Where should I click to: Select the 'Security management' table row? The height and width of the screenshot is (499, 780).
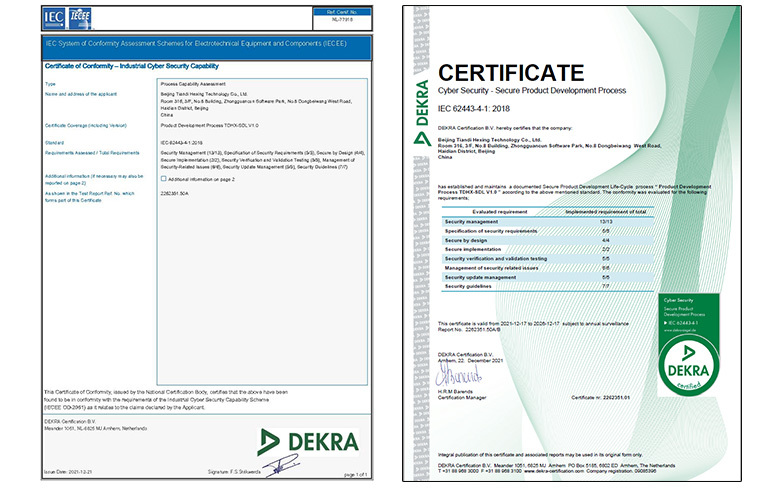pos(548,222)
